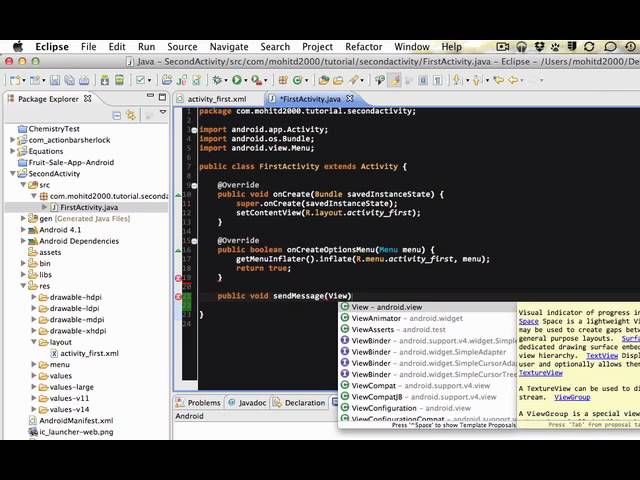Click the Search flashlight icon
This screenshot has width=640, height=480.
coord(353,80)
